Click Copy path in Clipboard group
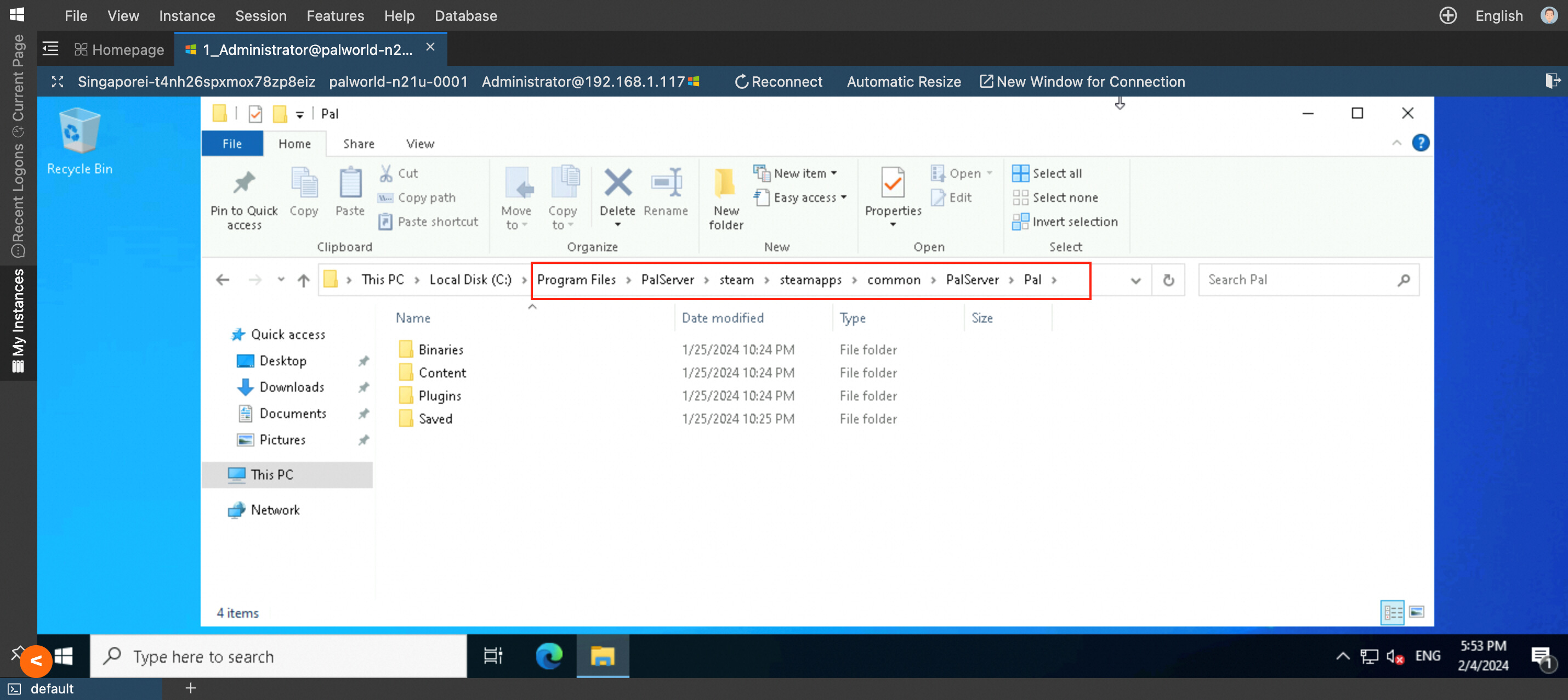Image resolution: width=1568 pixels, height=700 pixels. [x=417, y=197]
